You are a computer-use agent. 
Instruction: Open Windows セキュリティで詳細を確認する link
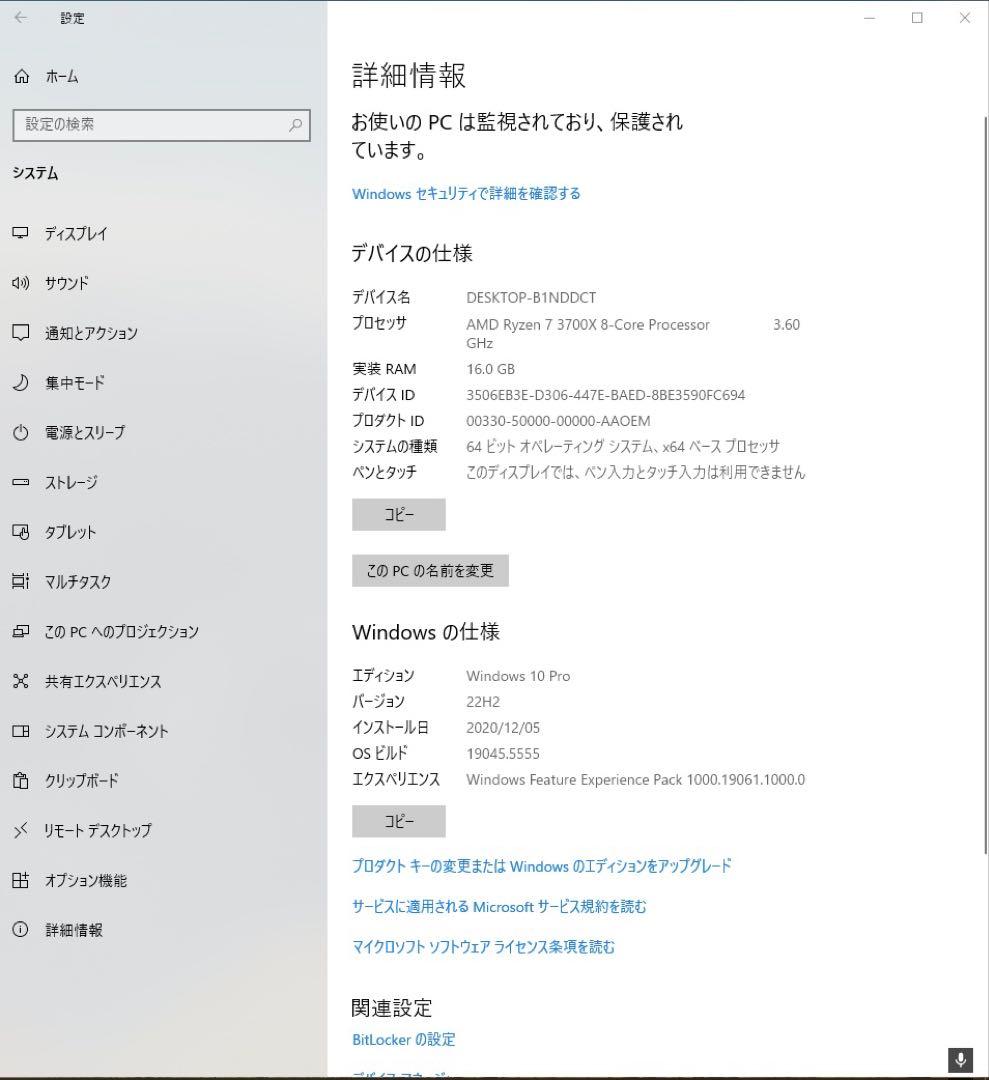(x=465, y=194)
